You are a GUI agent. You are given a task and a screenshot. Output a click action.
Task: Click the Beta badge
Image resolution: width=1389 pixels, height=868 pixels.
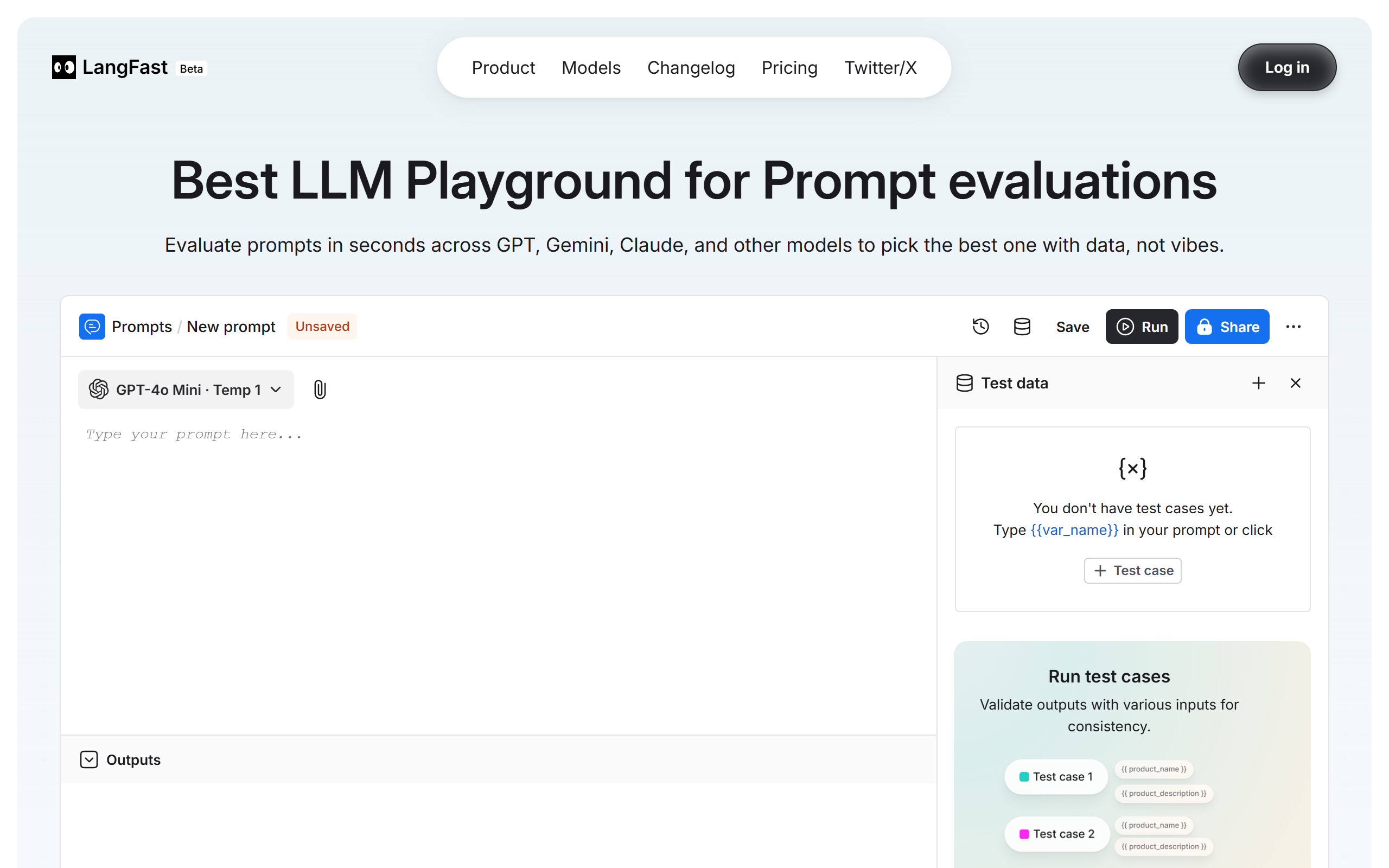point(191,68)
